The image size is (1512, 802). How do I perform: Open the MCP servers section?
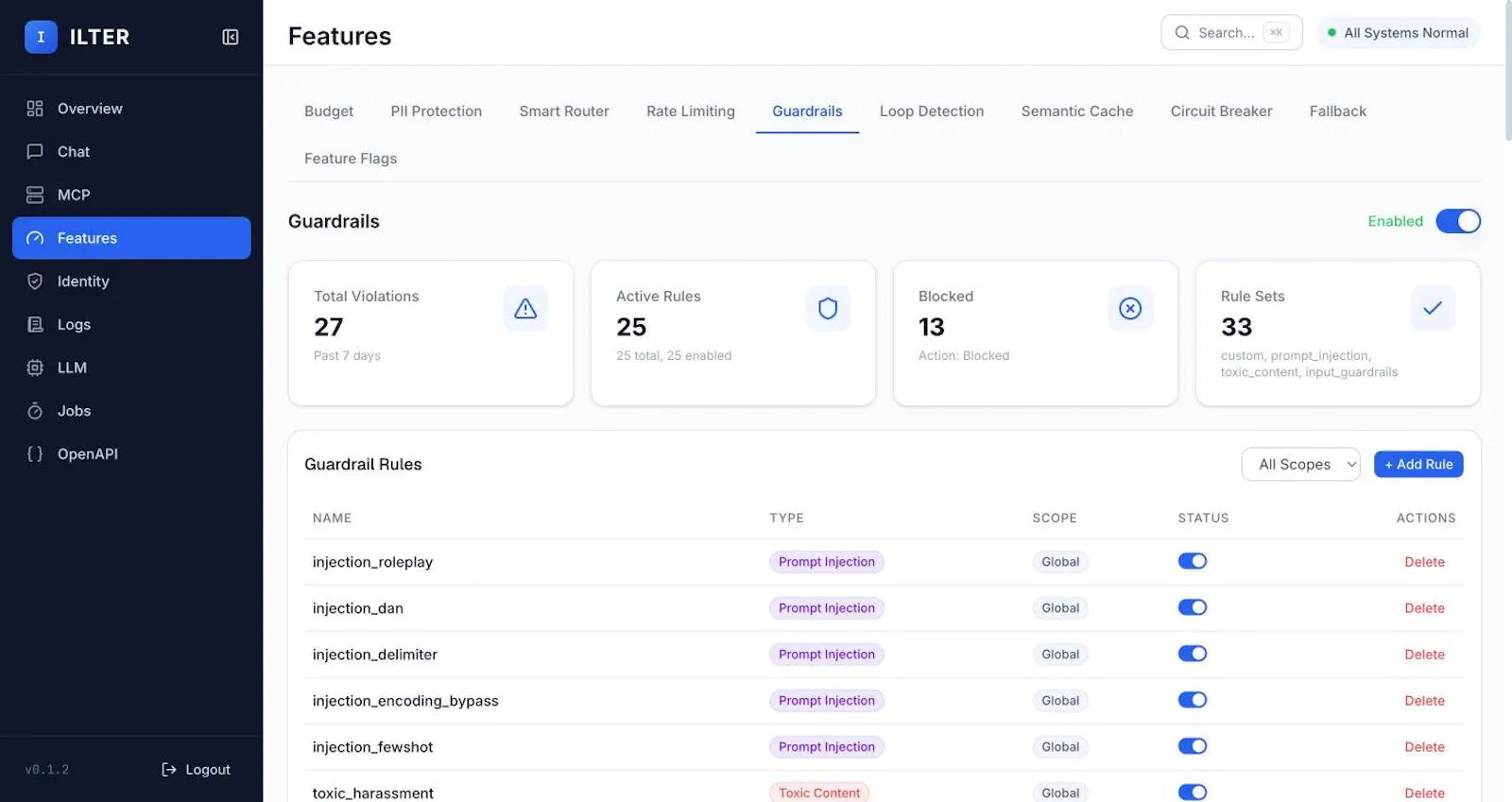131,195
